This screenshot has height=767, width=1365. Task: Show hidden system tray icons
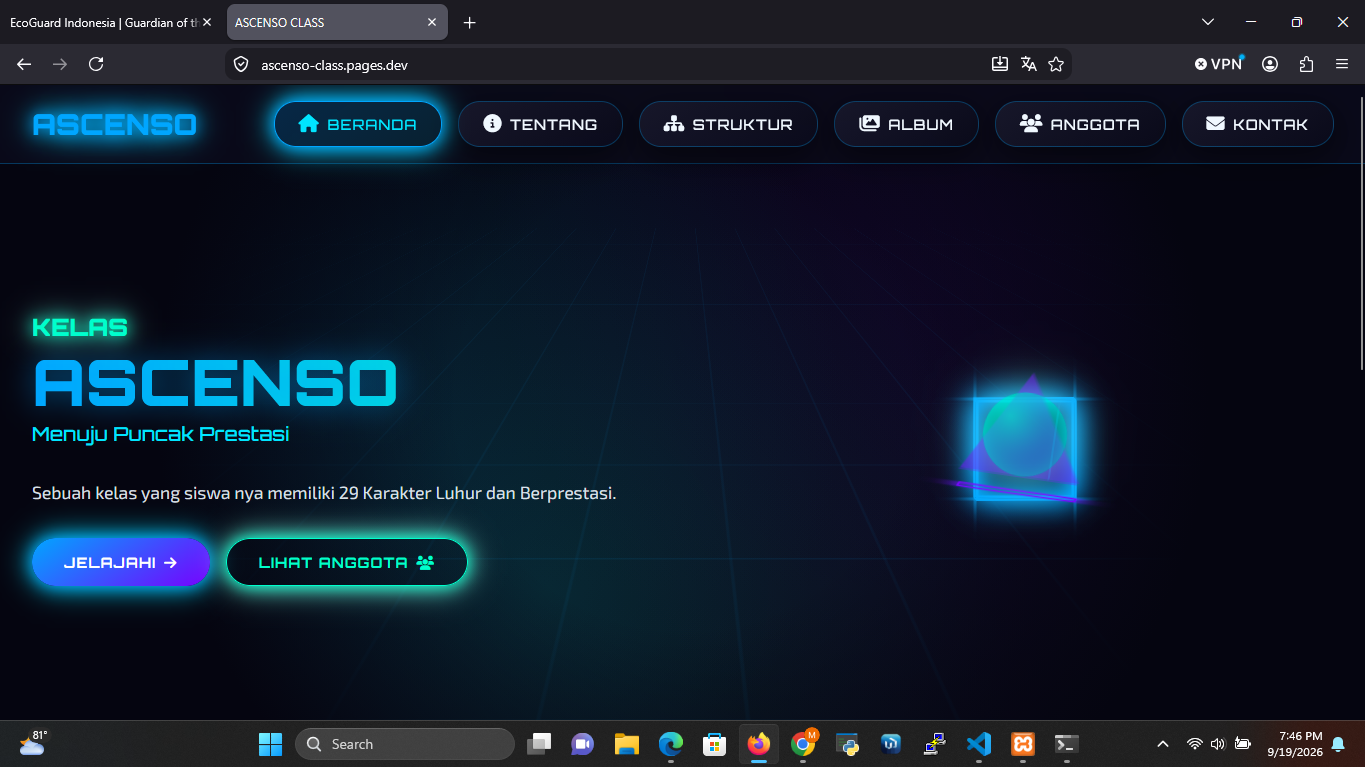[x=1163, y=744]
